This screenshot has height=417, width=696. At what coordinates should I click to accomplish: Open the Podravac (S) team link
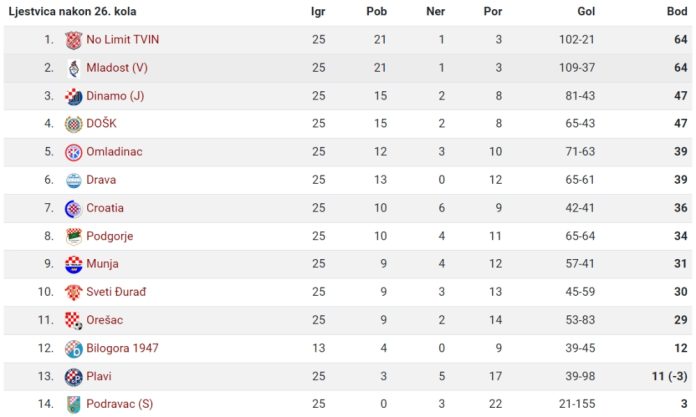[x=119, y=404]
